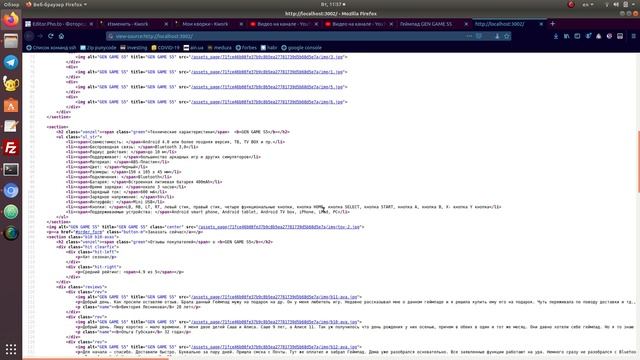Launch Telegram from the dock

(11, 62)
